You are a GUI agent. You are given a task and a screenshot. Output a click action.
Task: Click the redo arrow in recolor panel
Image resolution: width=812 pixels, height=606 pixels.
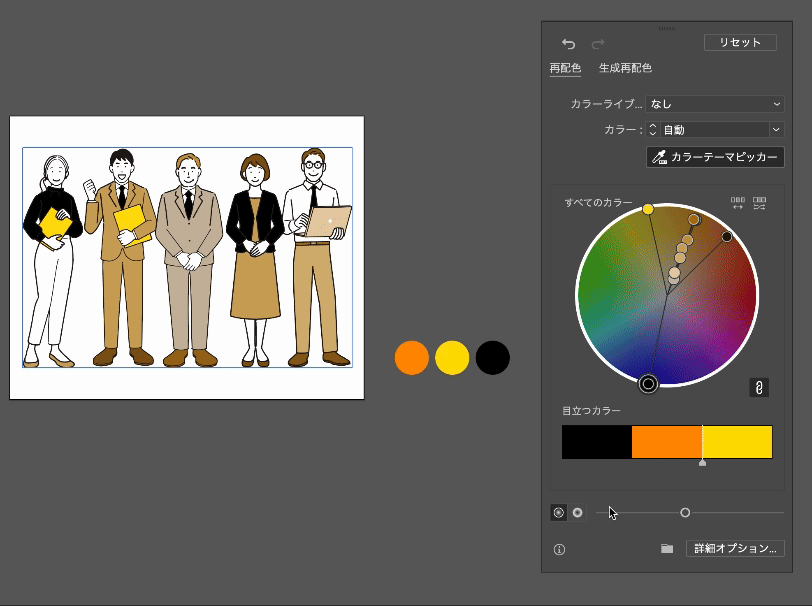pyautogui.click(x=598, y=44)
